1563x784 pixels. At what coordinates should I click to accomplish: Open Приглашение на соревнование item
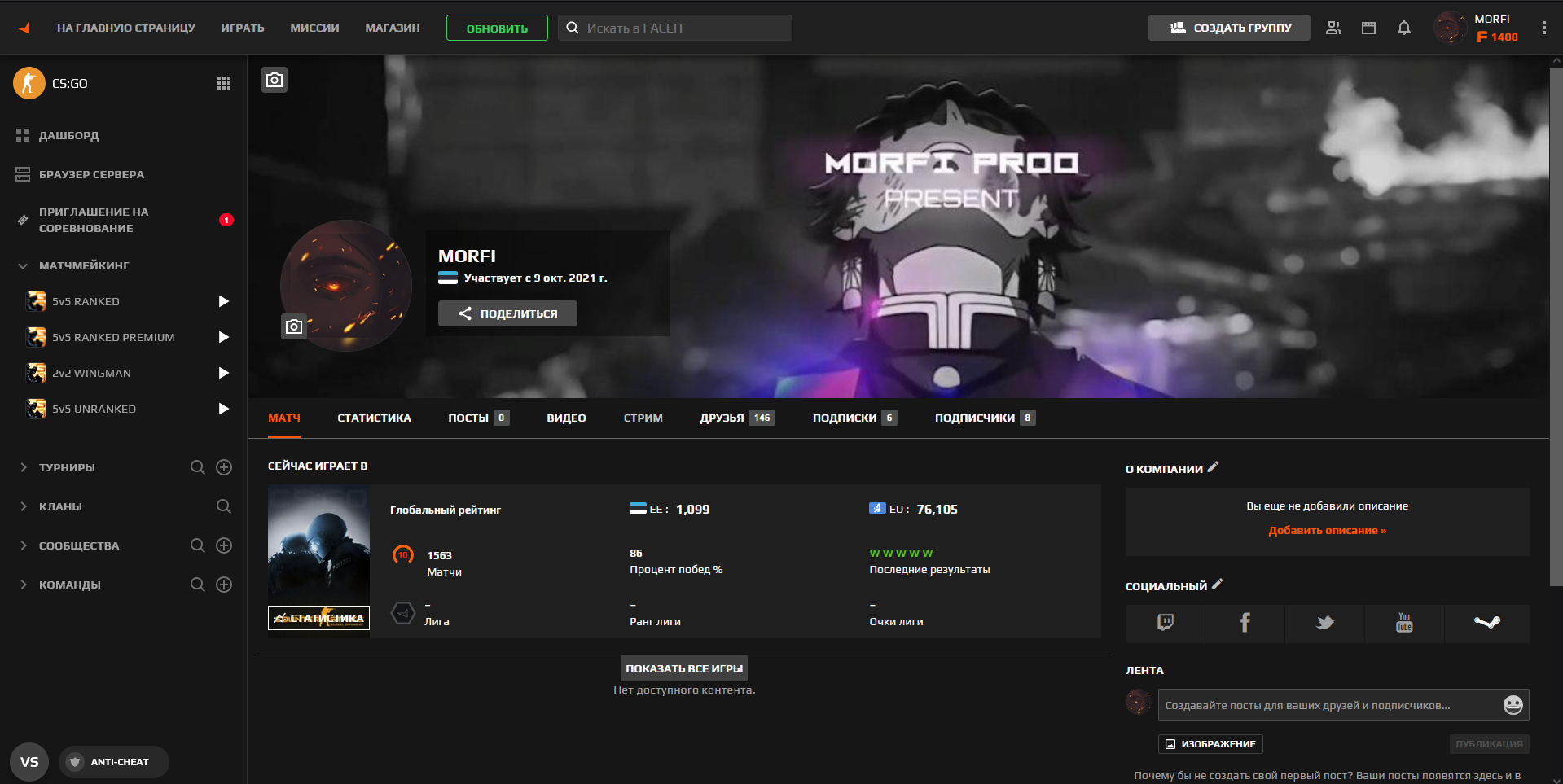pos(123,220)
